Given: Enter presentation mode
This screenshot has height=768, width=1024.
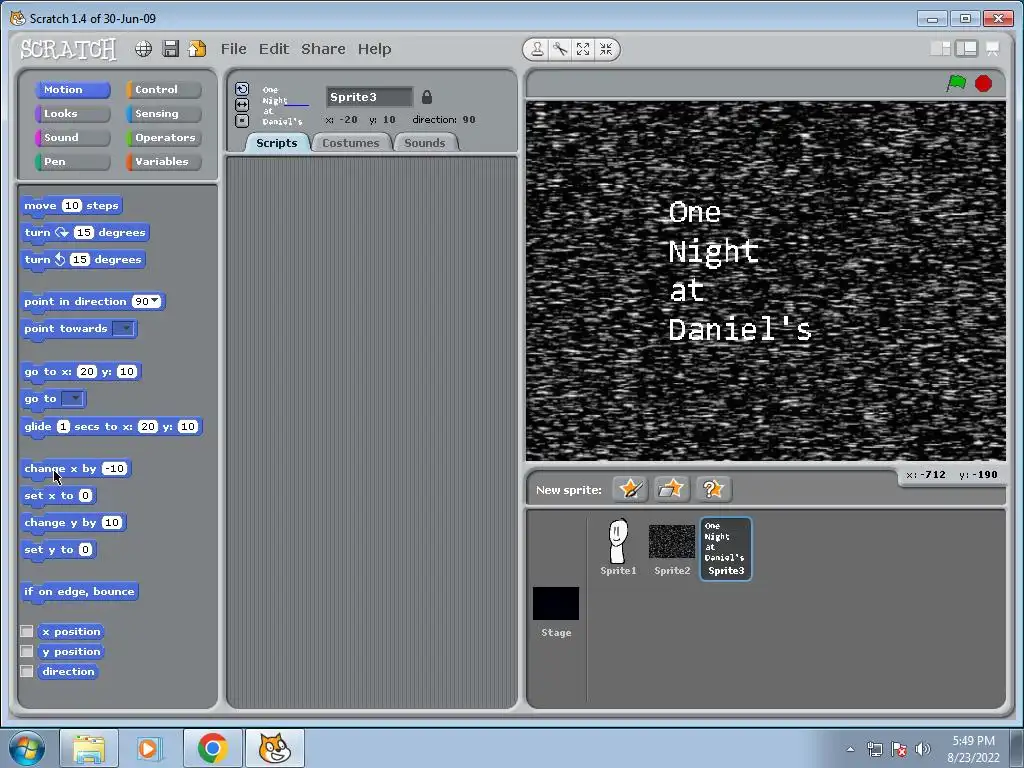Looking at the screenshot, I should point(992,49).
